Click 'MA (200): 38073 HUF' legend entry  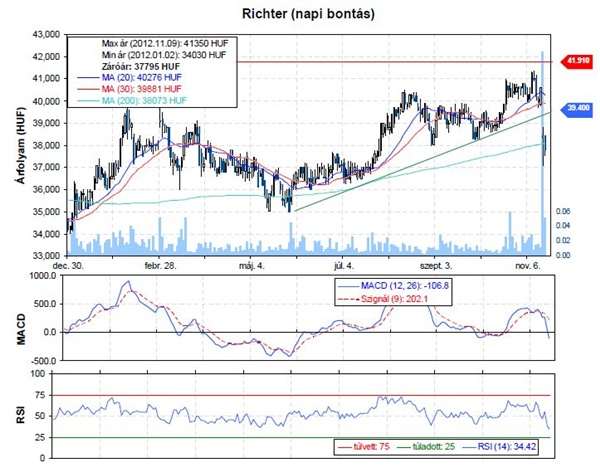pyautogui.click(x=144, y=101)
